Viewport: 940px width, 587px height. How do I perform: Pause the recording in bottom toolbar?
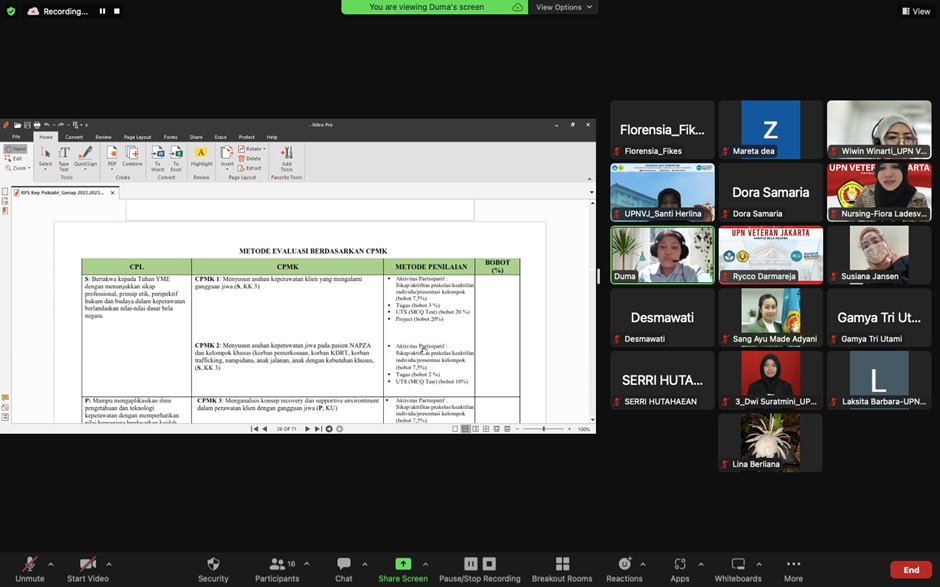(471, 565)
